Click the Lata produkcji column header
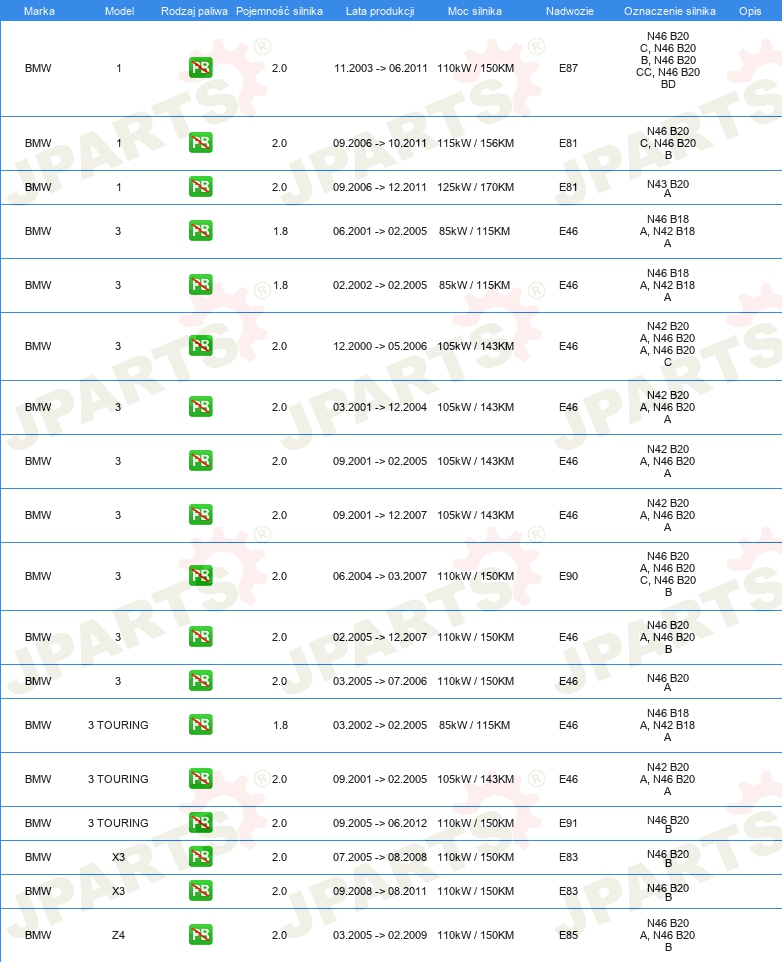Viewport: 782px width, 962px height. tap(380, 11)
